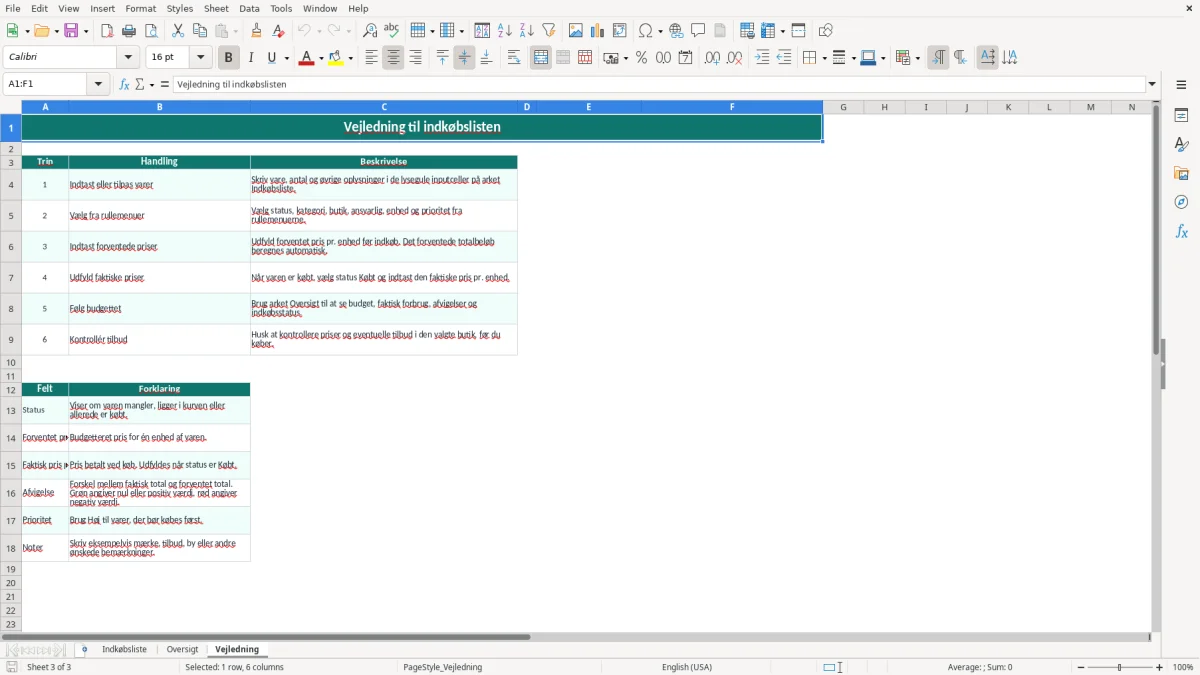The height and width of the screenshot is (675, 1200).
Task: Open the sidebar Gallery deck
Action: [x=1181, y=174]
